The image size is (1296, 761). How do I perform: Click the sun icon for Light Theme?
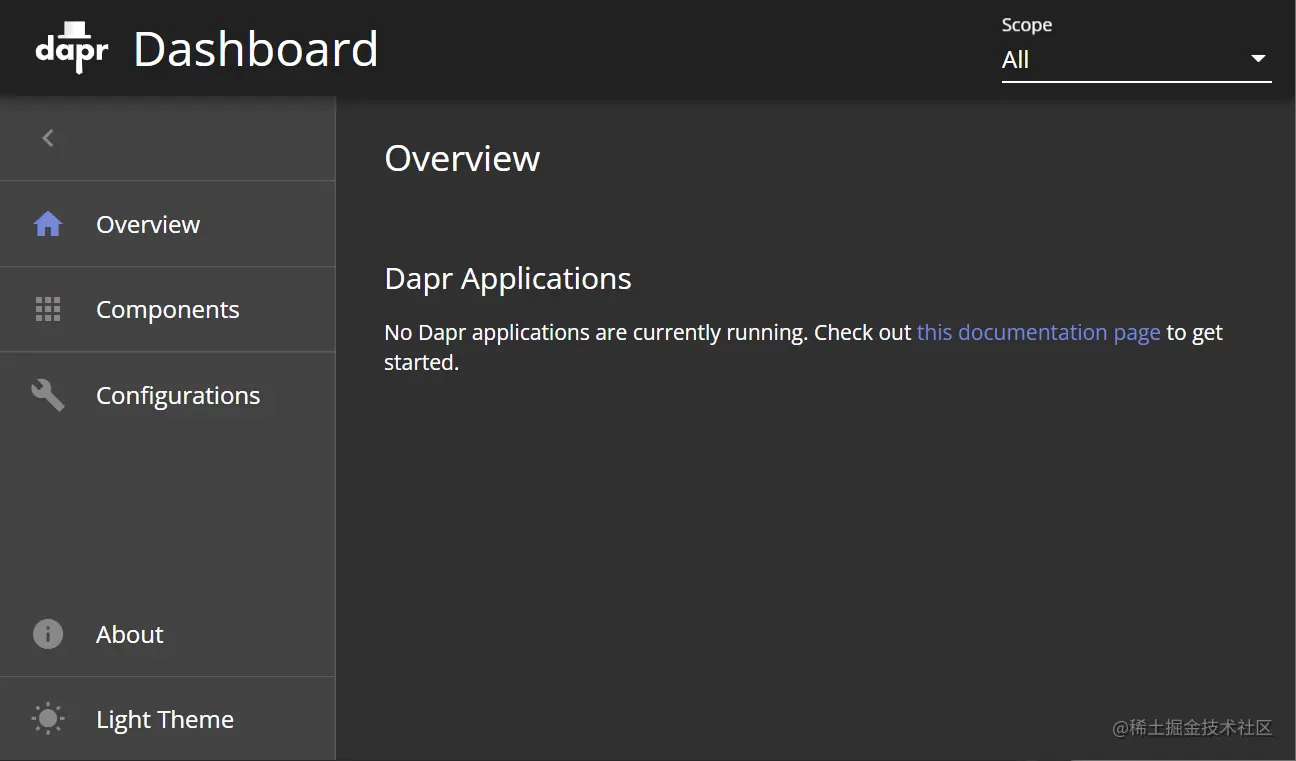[x=48, y=719]
